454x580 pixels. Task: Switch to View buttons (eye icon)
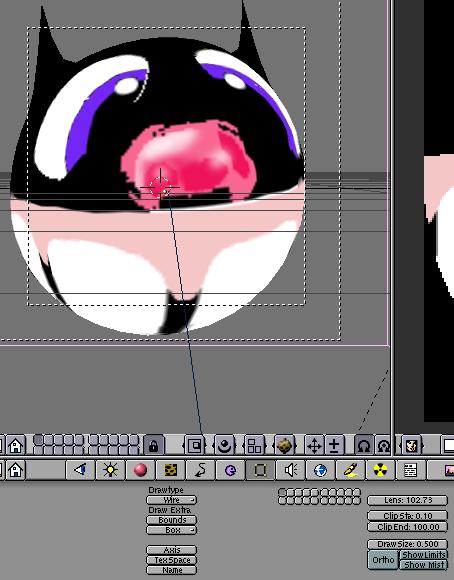pos(80,470)
